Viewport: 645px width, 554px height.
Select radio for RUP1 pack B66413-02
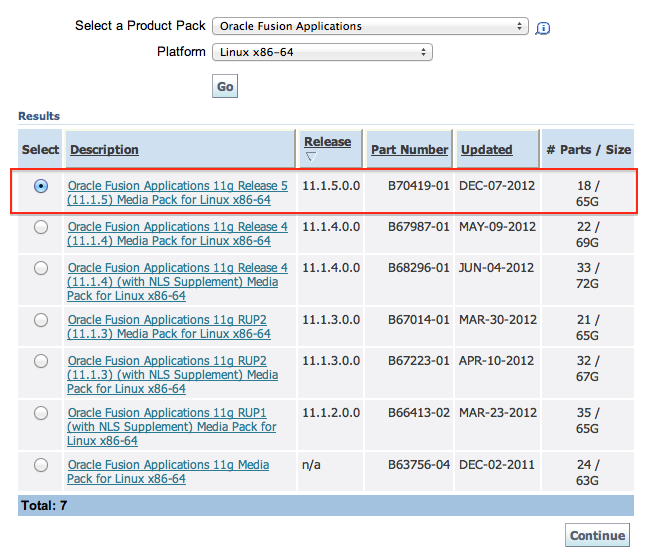click(41, 413)
